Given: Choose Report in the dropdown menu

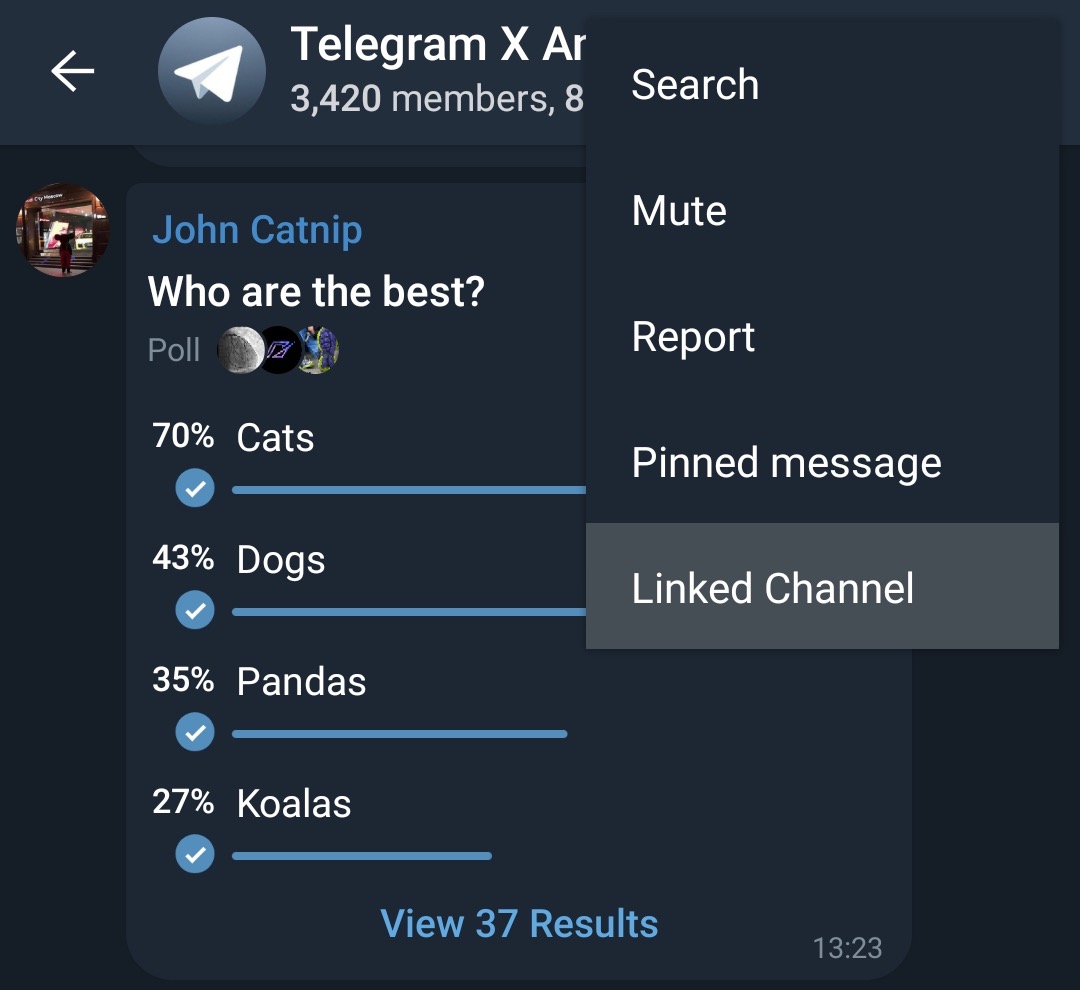Looking at the screenshot, I should [693, 337].
